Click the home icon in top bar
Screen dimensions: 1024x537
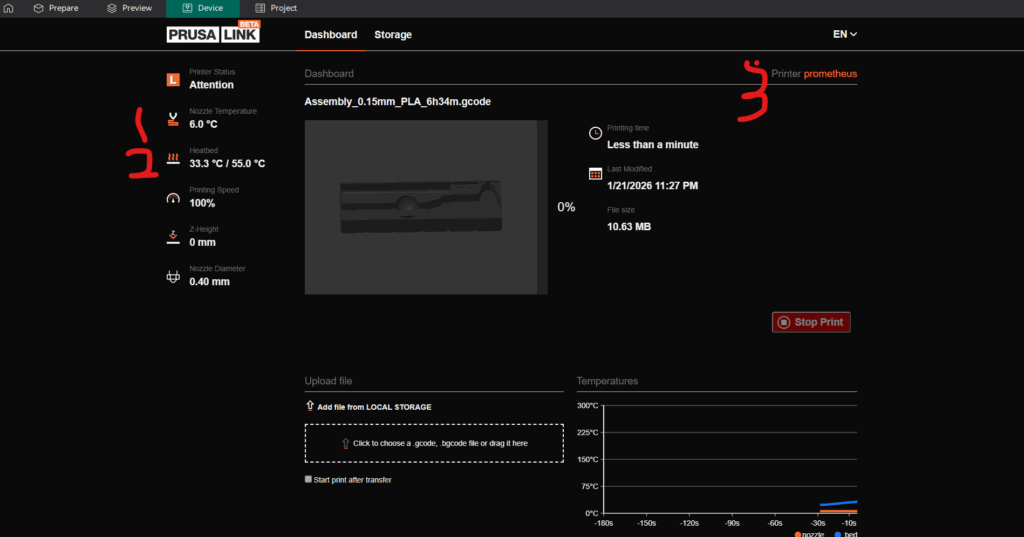pyautogui.click(x=8, y=8)
